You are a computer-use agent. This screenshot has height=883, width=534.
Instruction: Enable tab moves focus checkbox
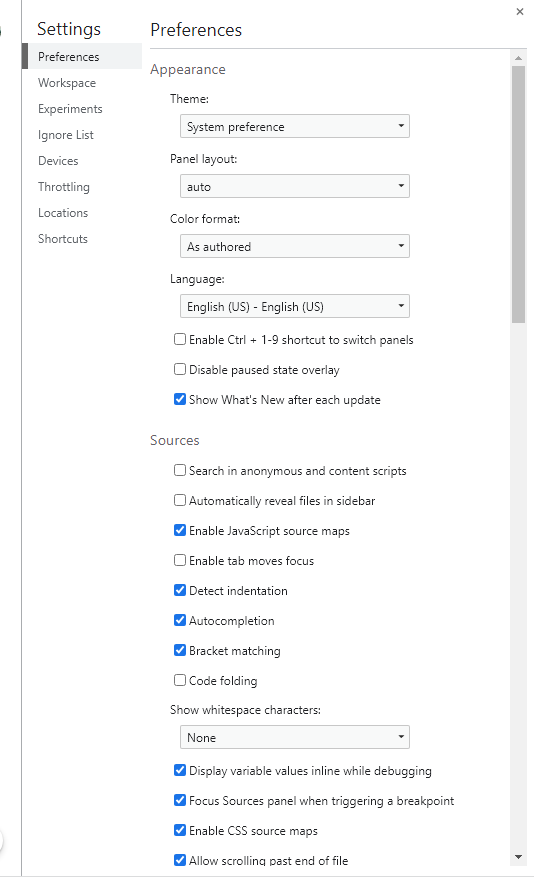coord(180,560)
